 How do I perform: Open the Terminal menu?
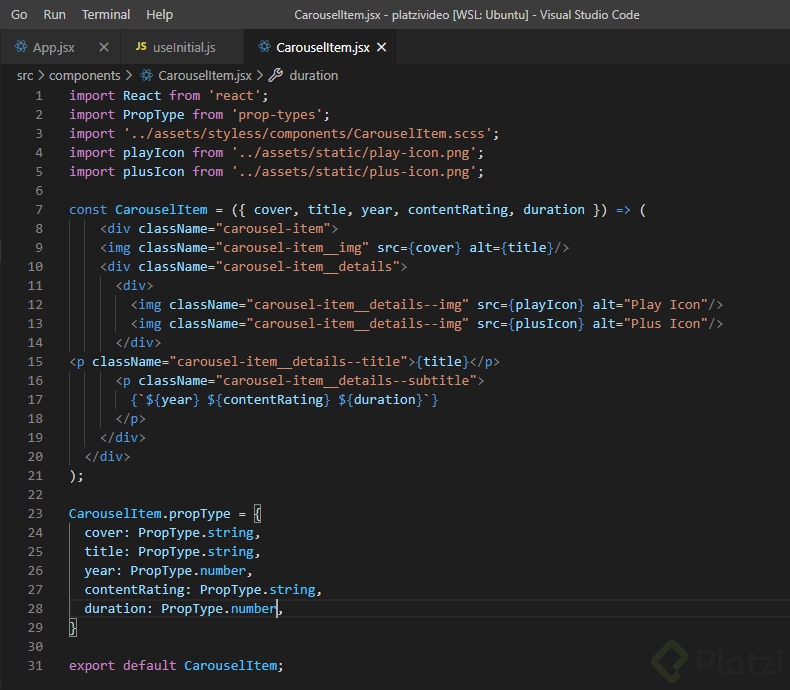106,15
